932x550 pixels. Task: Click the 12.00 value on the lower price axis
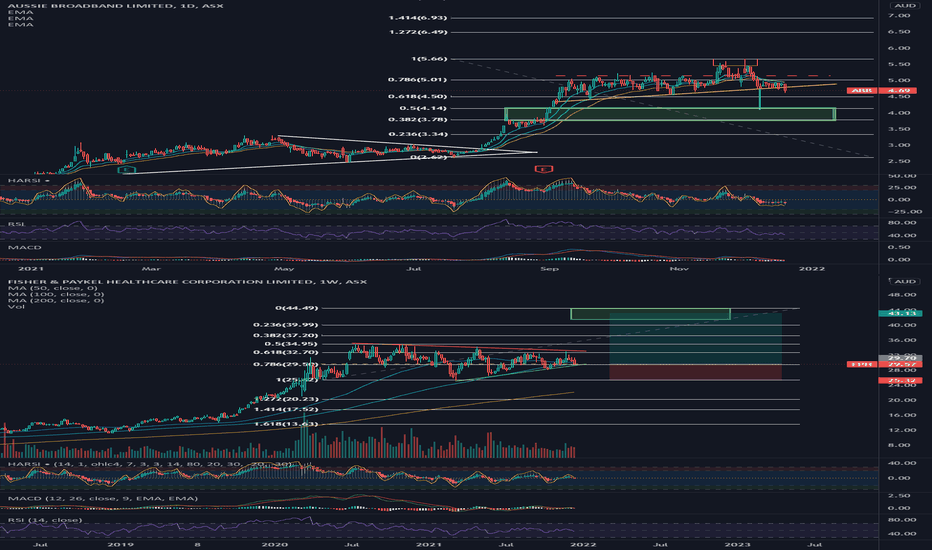(x=902, y=430)
